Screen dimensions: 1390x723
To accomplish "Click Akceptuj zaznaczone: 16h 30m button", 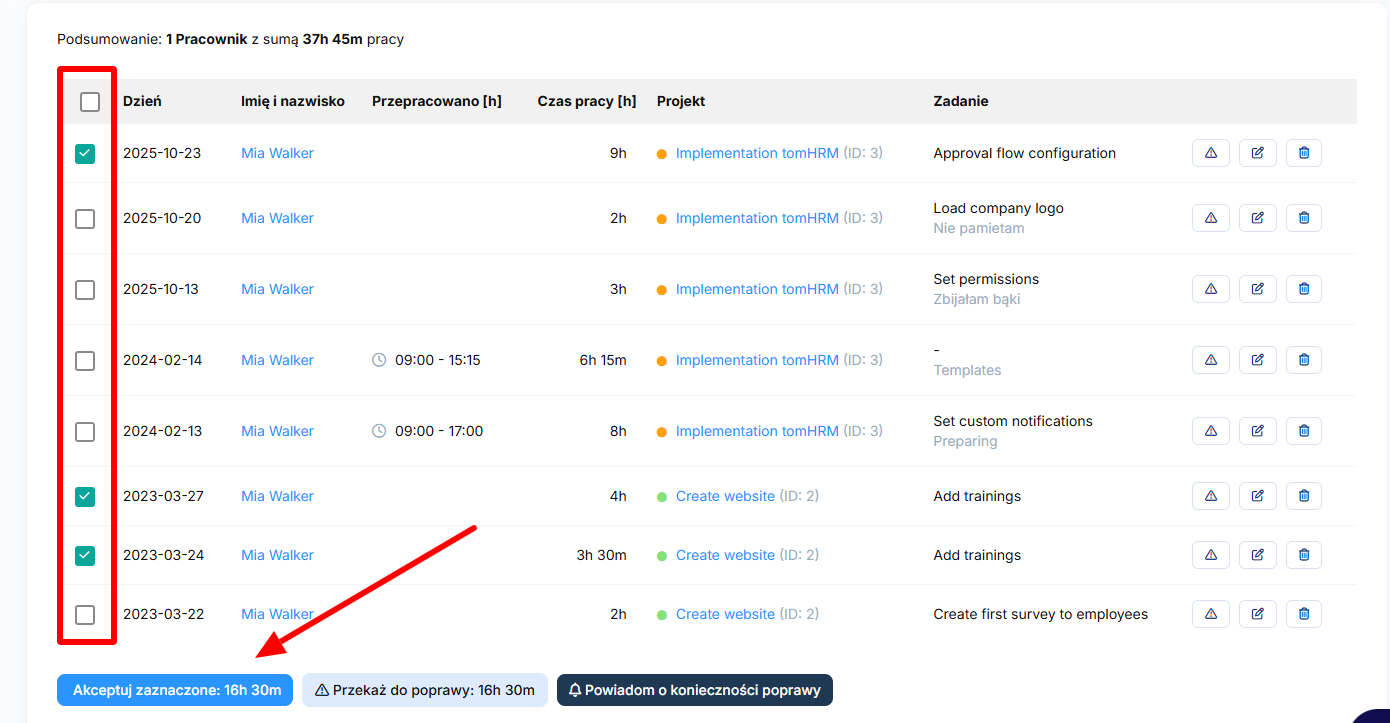I will [x=175, y=690].
